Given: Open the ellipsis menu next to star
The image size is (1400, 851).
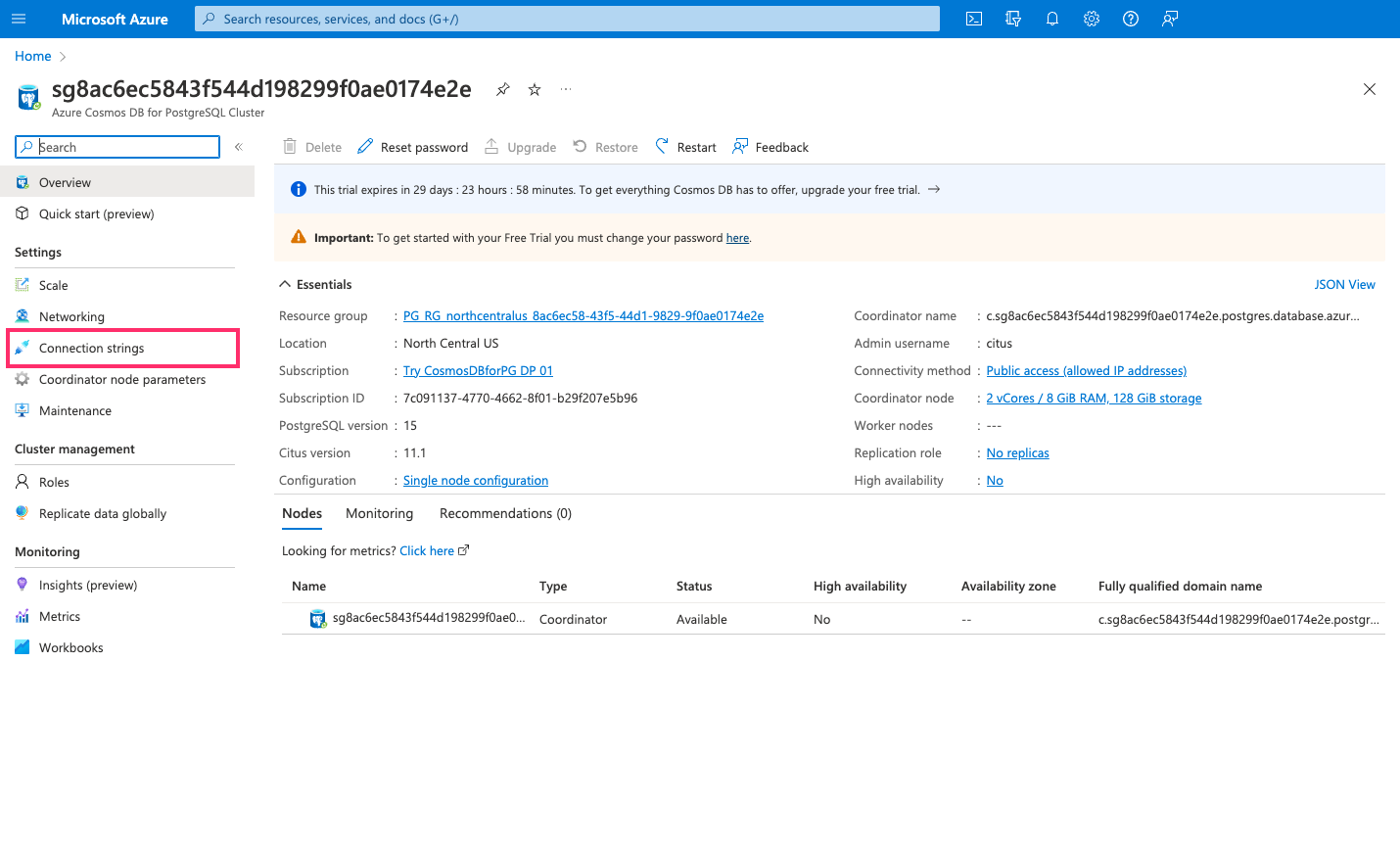Looking at the screenshot, I should click(x=565, y=89).
